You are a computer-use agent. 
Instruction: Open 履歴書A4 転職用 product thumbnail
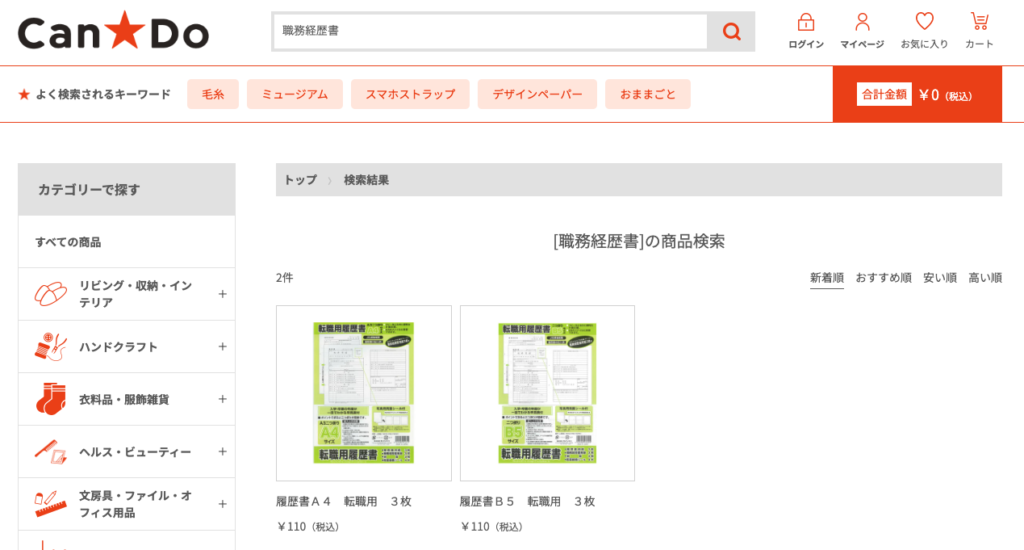[x=363, y=393]
